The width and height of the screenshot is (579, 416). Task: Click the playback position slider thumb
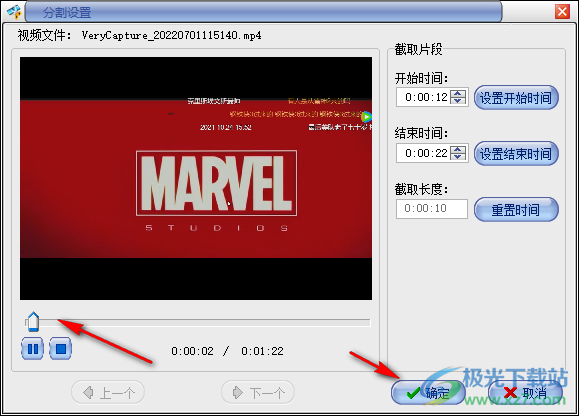[33, 322]
